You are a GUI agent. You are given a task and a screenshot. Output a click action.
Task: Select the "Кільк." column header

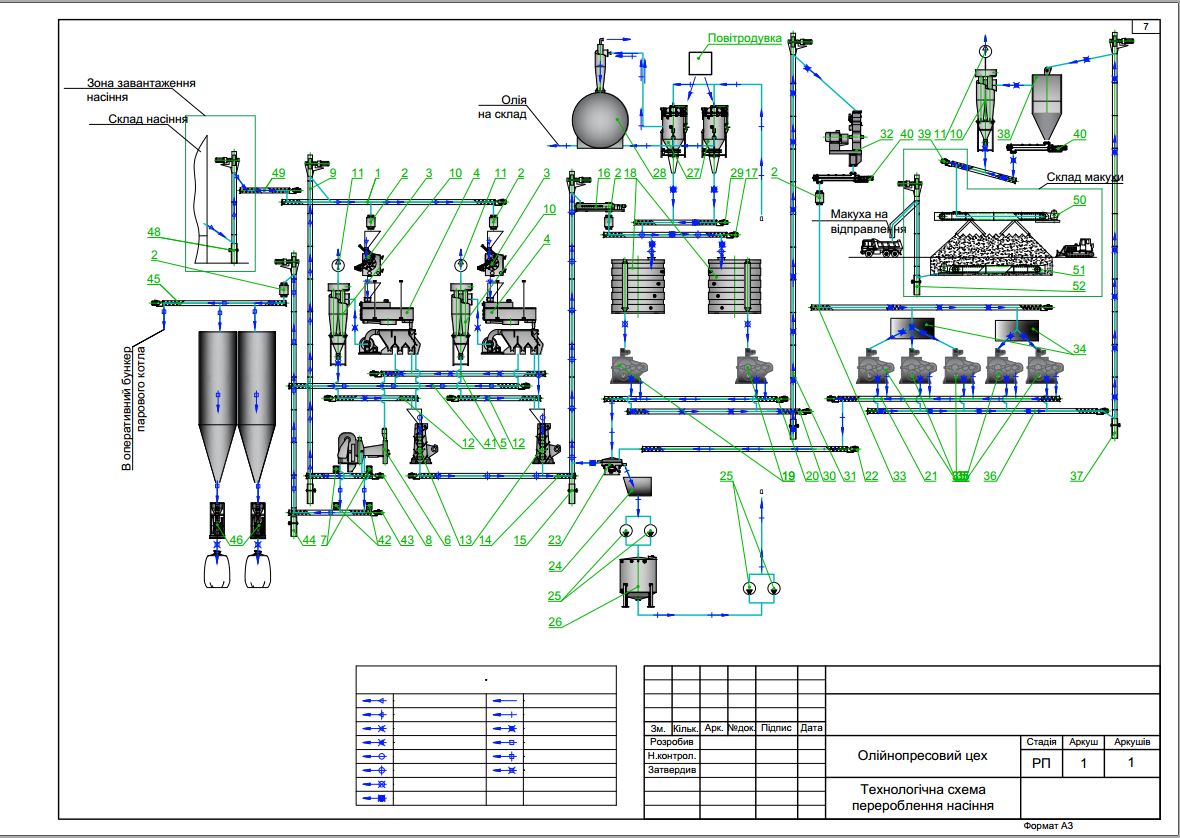686,728
